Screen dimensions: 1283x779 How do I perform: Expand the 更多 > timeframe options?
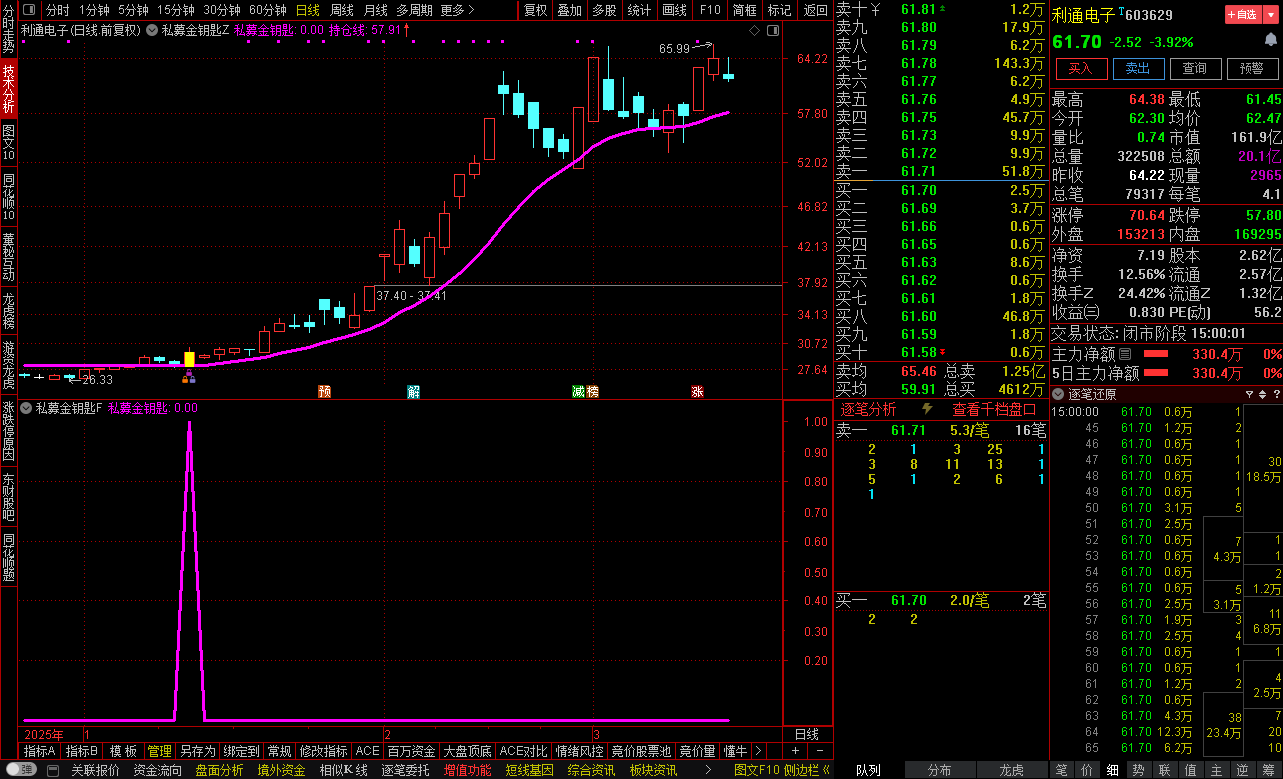click(457, 10)
